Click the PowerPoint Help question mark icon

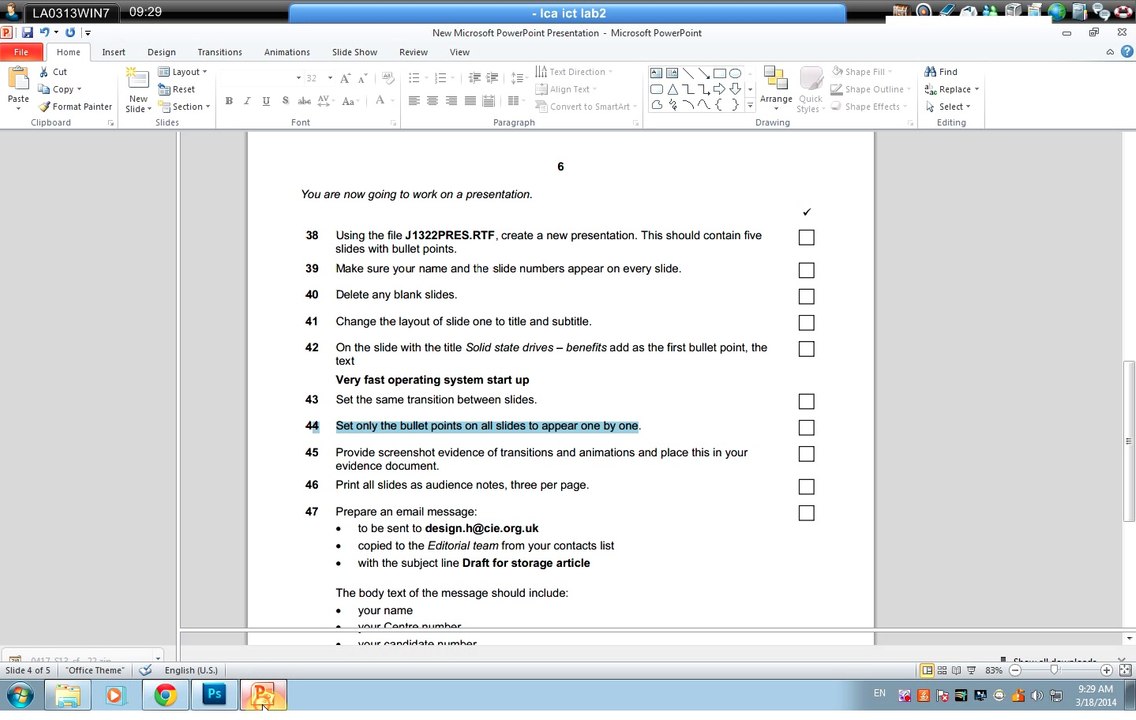pos(1127,51)
